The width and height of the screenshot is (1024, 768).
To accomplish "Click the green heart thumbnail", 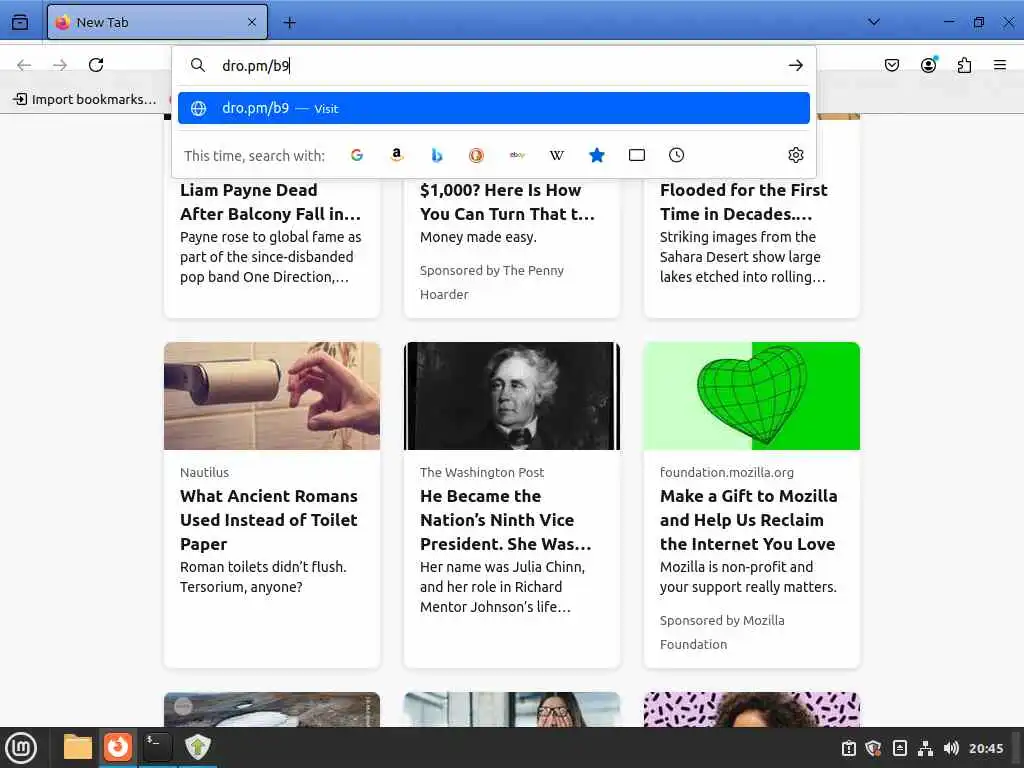I will tap(752, 396).
